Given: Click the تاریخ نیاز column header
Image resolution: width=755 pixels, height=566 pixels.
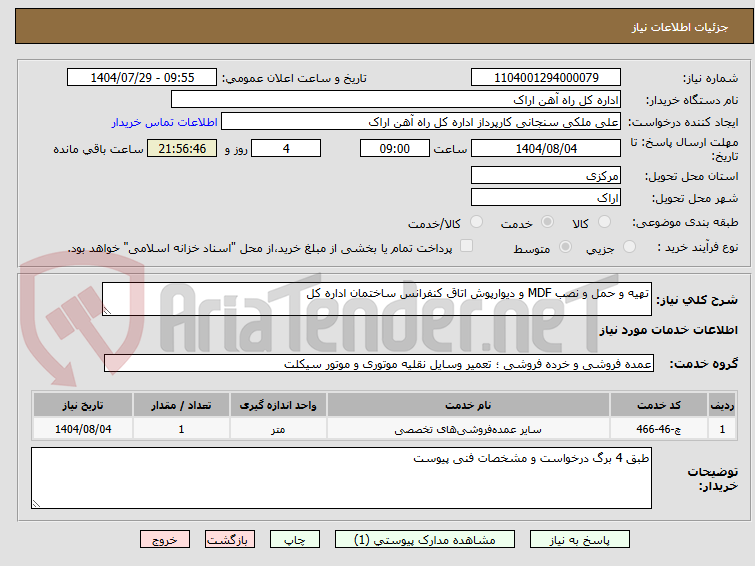Looking at the screenshot, I should tap(82, 405).
